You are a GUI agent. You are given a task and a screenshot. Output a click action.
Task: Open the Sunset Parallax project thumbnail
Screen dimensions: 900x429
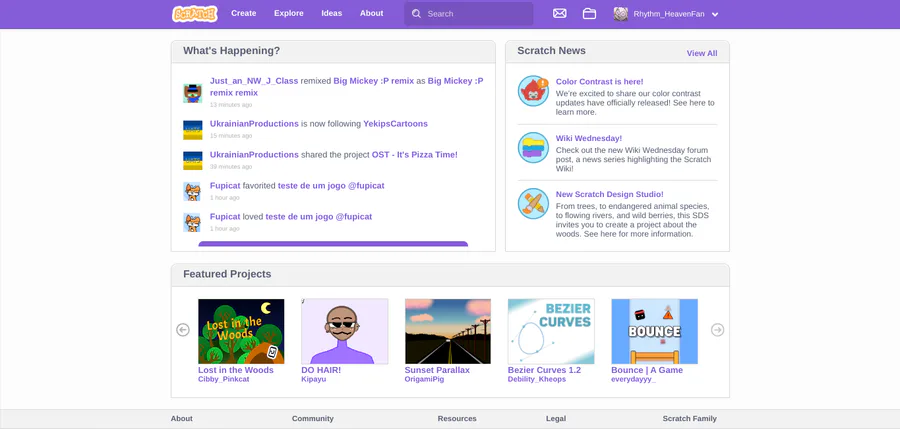pos(448,331)
